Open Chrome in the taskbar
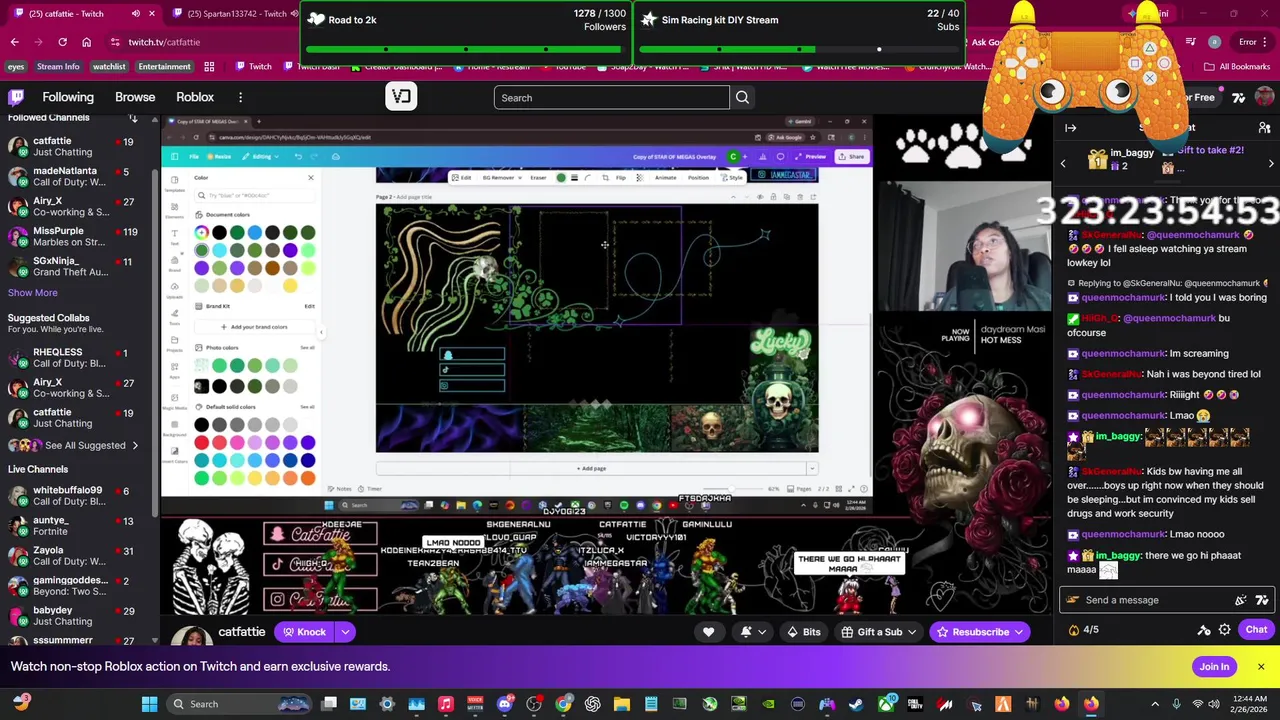 tap(563, 704)
